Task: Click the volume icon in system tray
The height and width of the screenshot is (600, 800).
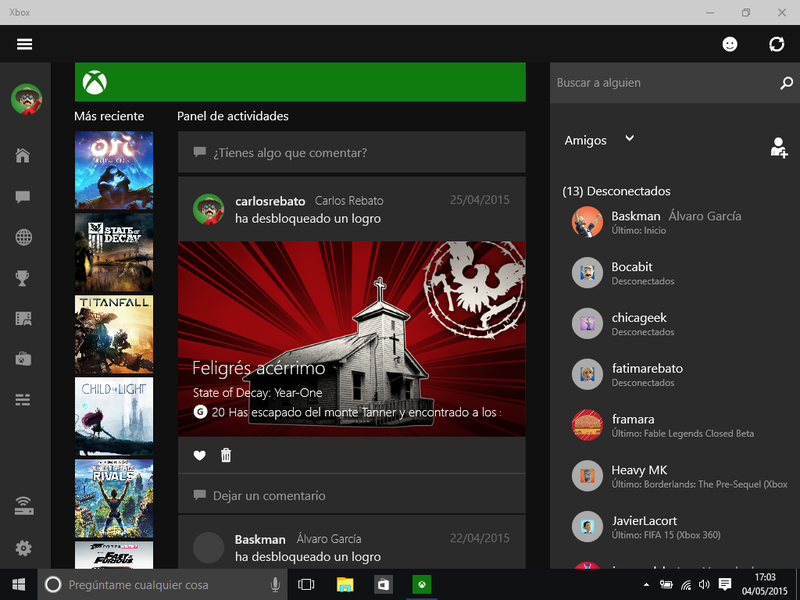Action: click(x=705, y=585)
